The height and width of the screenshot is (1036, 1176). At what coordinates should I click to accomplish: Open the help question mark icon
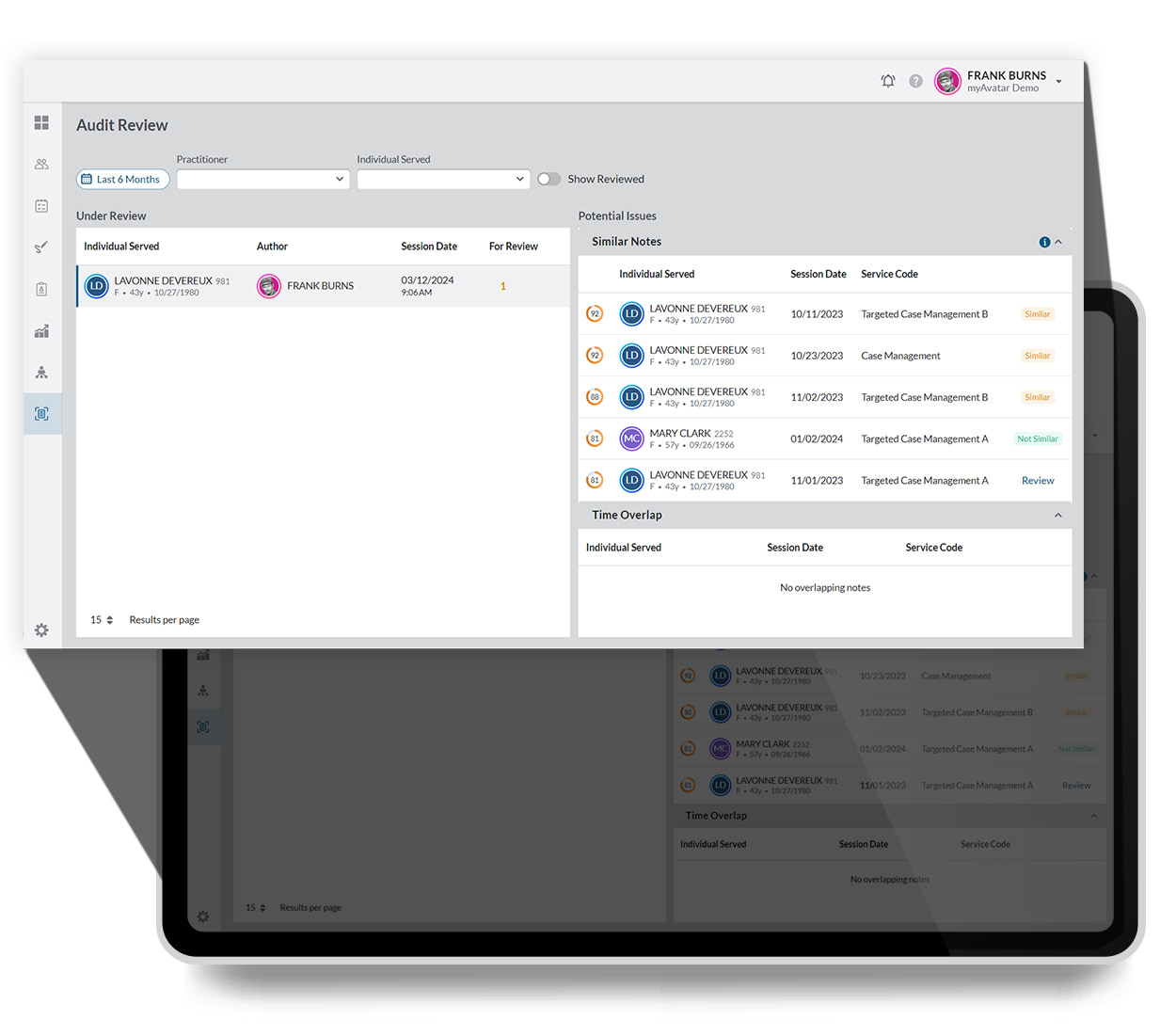tap(915, 81)
